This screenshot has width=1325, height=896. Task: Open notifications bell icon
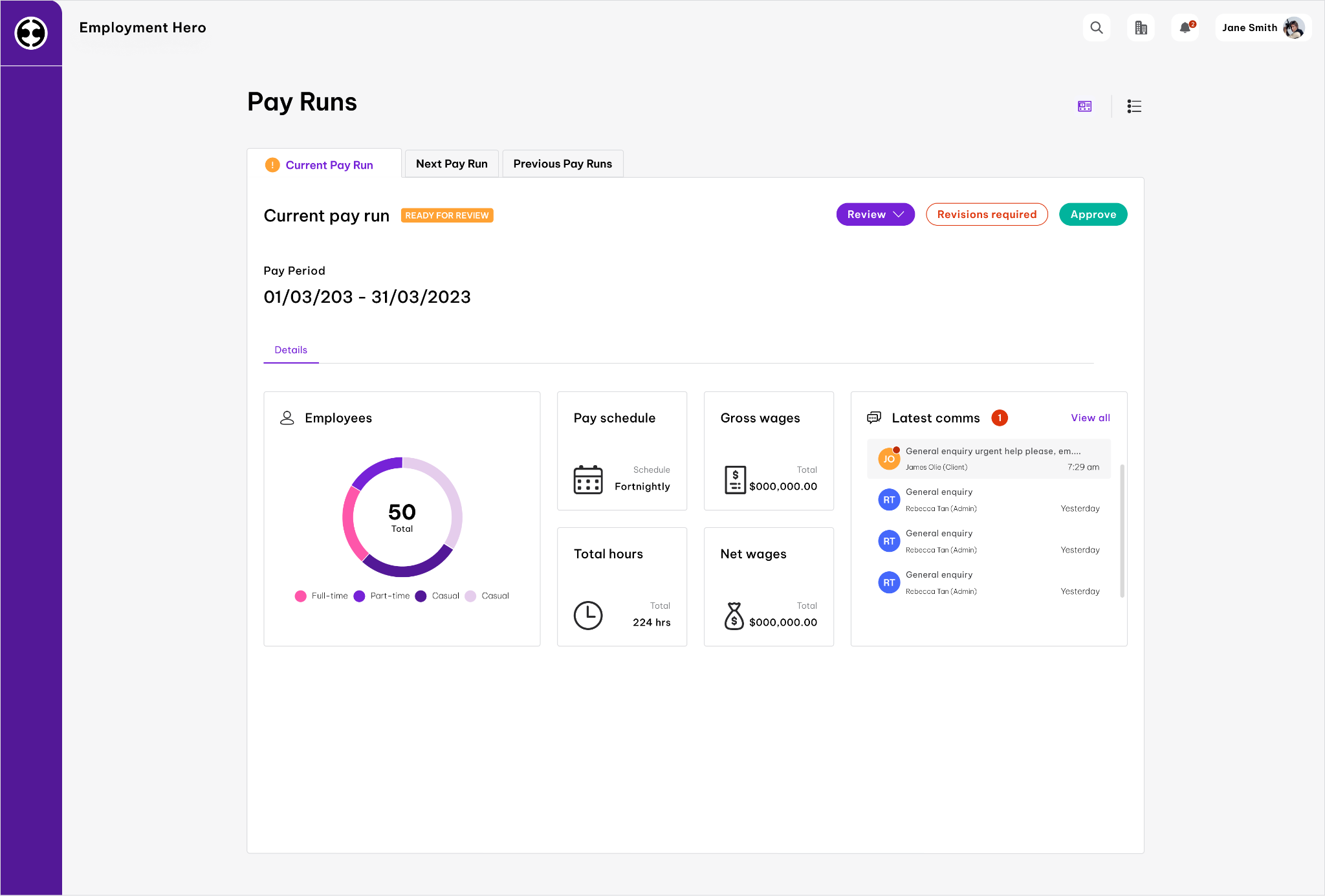tap(1185, 28)
